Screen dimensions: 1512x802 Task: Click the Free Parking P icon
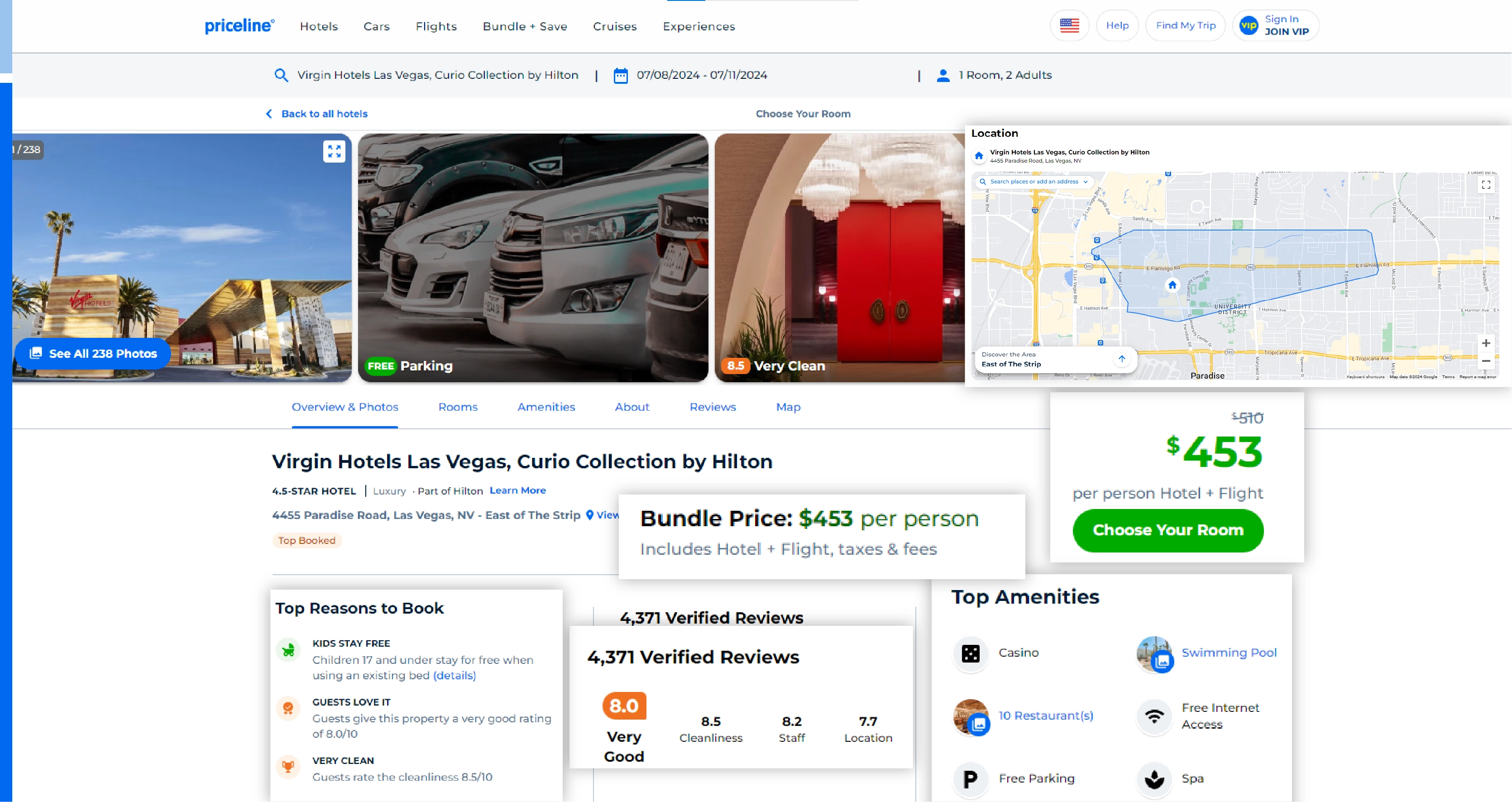pyautogui.click(x=970, y=779)
